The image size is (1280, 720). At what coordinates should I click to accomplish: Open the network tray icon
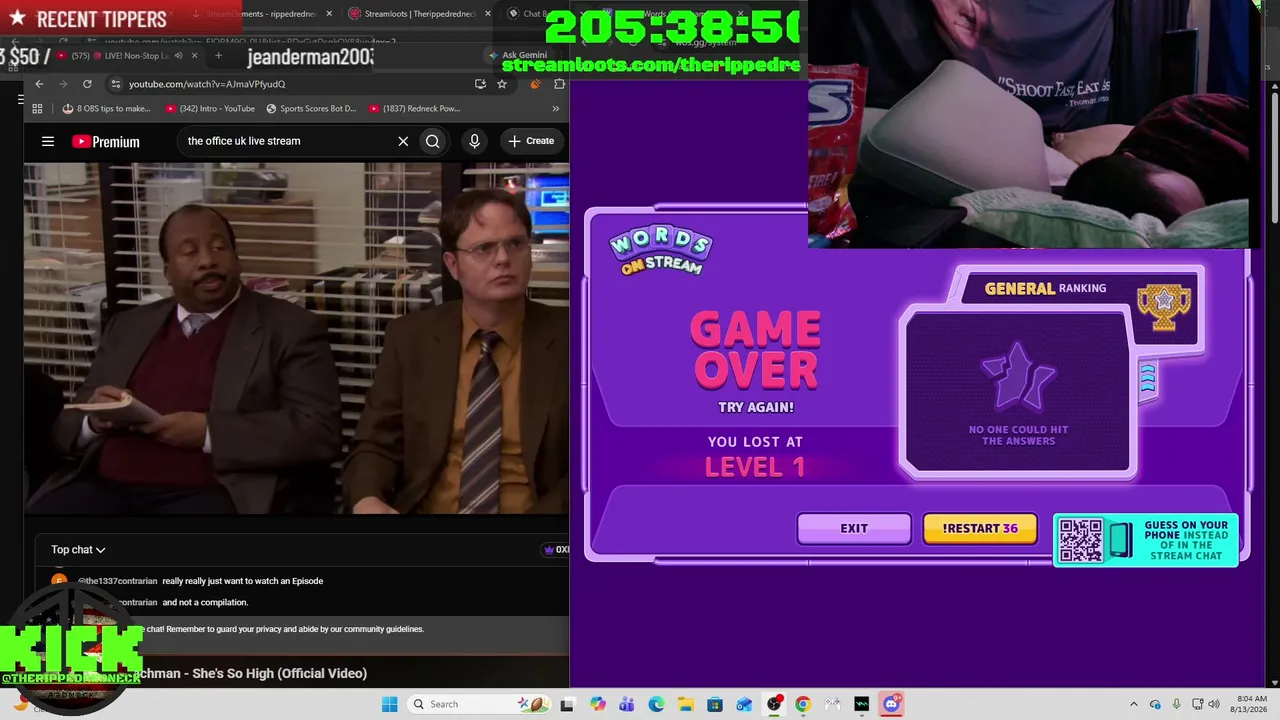point(1198,704)
